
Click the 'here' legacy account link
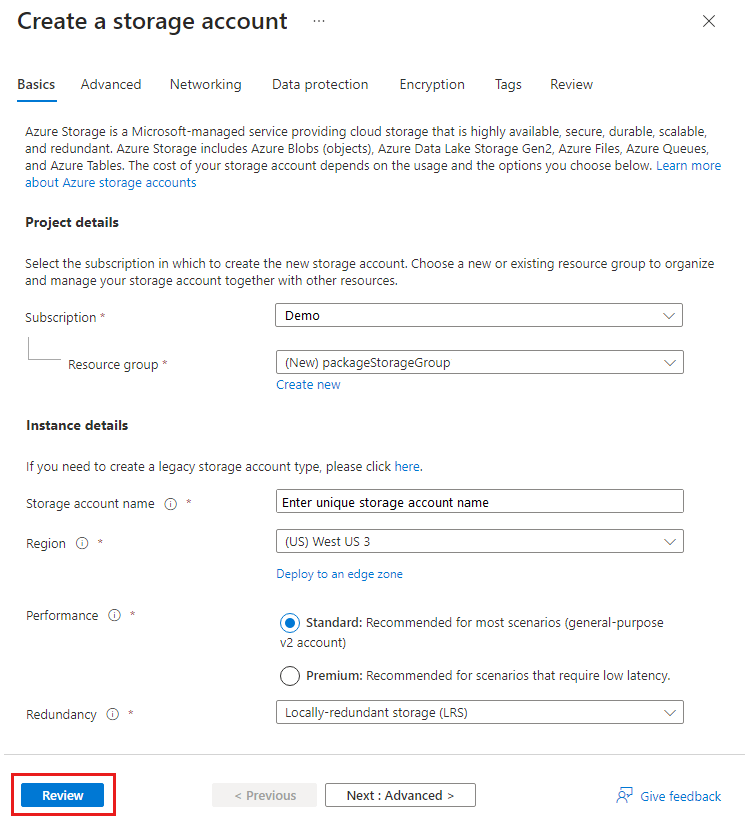coord(407,467)
